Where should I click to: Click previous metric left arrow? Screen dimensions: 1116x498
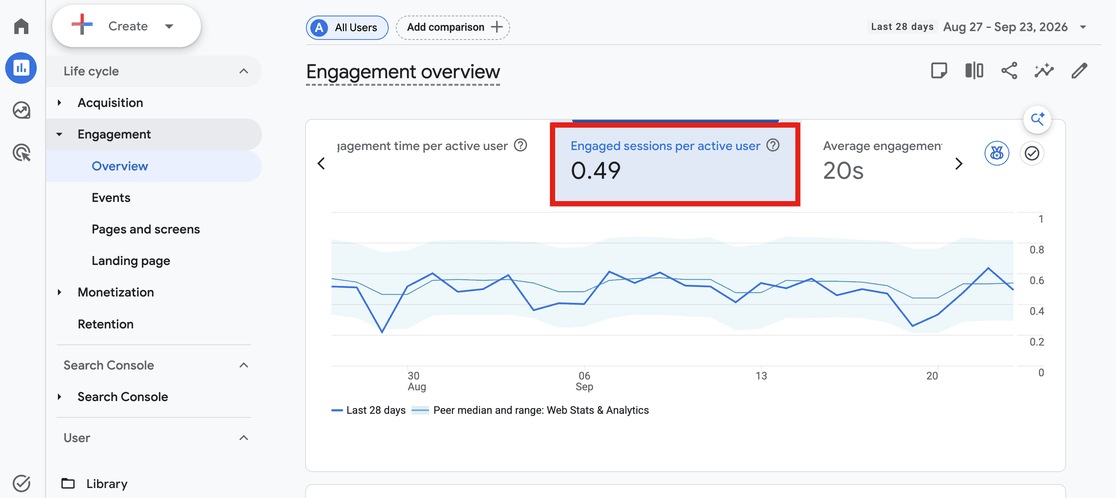point(321,164)
